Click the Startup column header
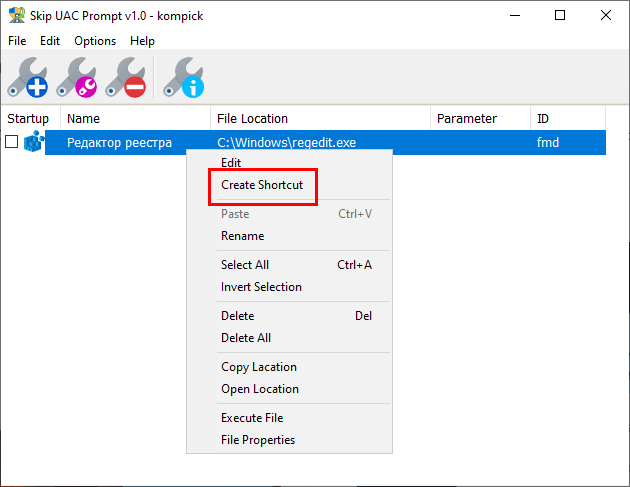The height and width of the screenshot is (487, 630). tap(31, 119)
